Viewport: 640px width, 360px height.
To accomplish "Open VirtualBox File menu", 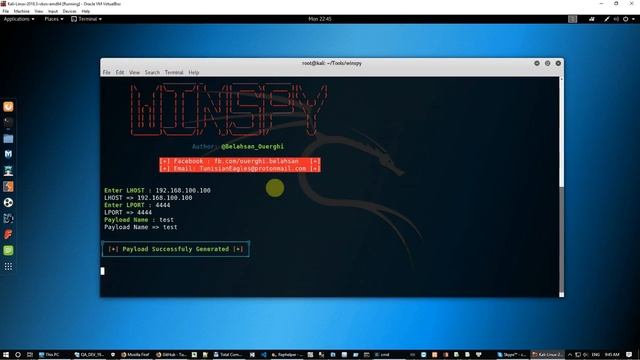I will pyautogui.click(x=6, y=11).
